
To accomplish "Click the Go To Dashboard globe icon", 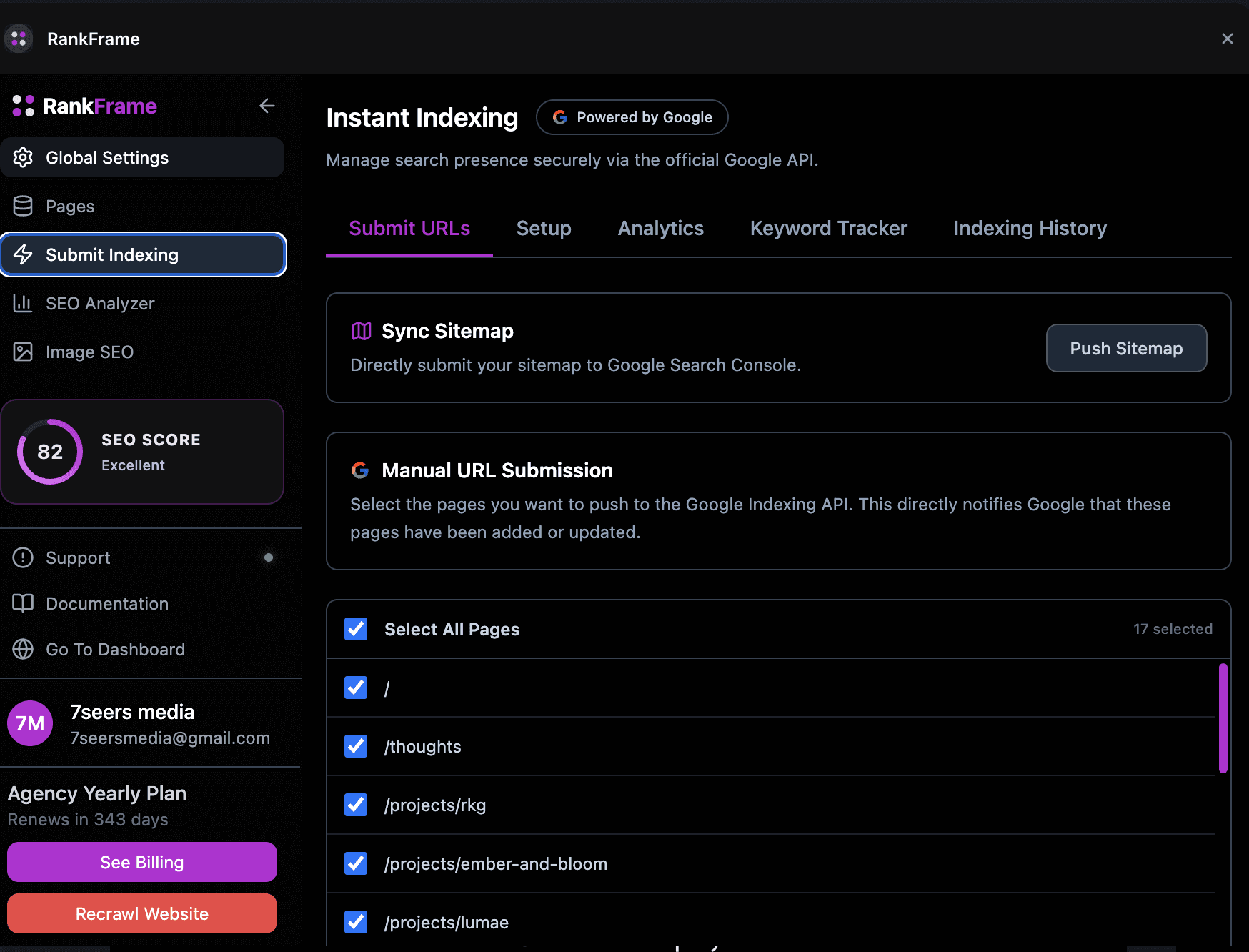I will (23, 649).
